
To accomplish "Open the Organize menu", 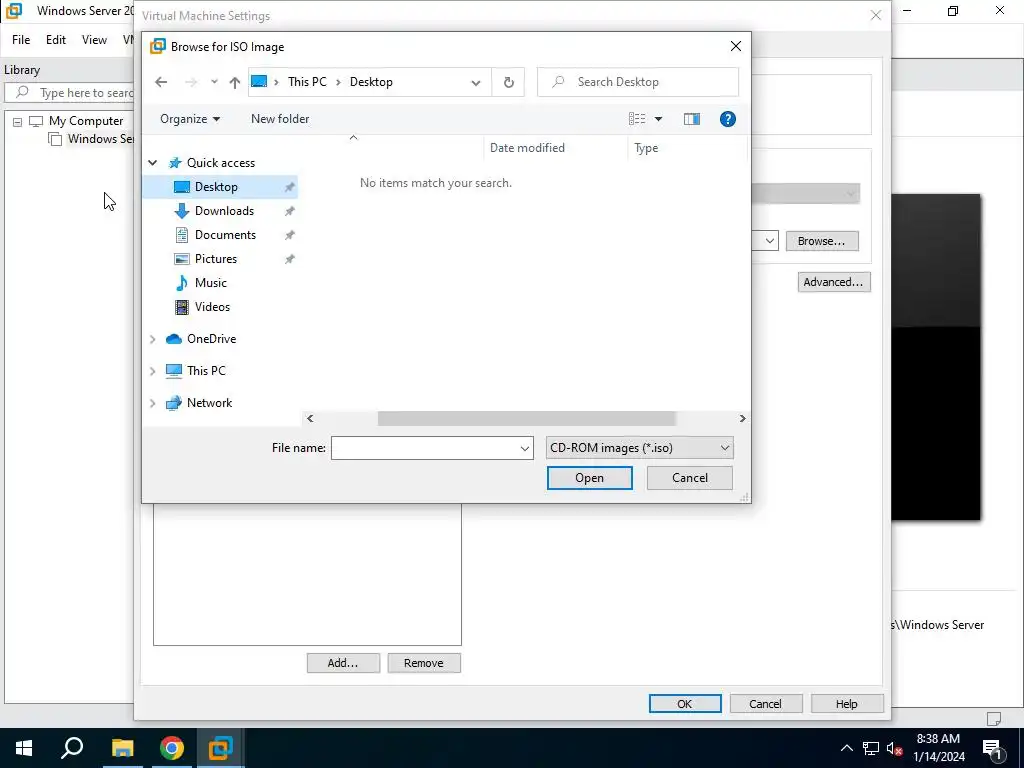I will pos(190,119).
